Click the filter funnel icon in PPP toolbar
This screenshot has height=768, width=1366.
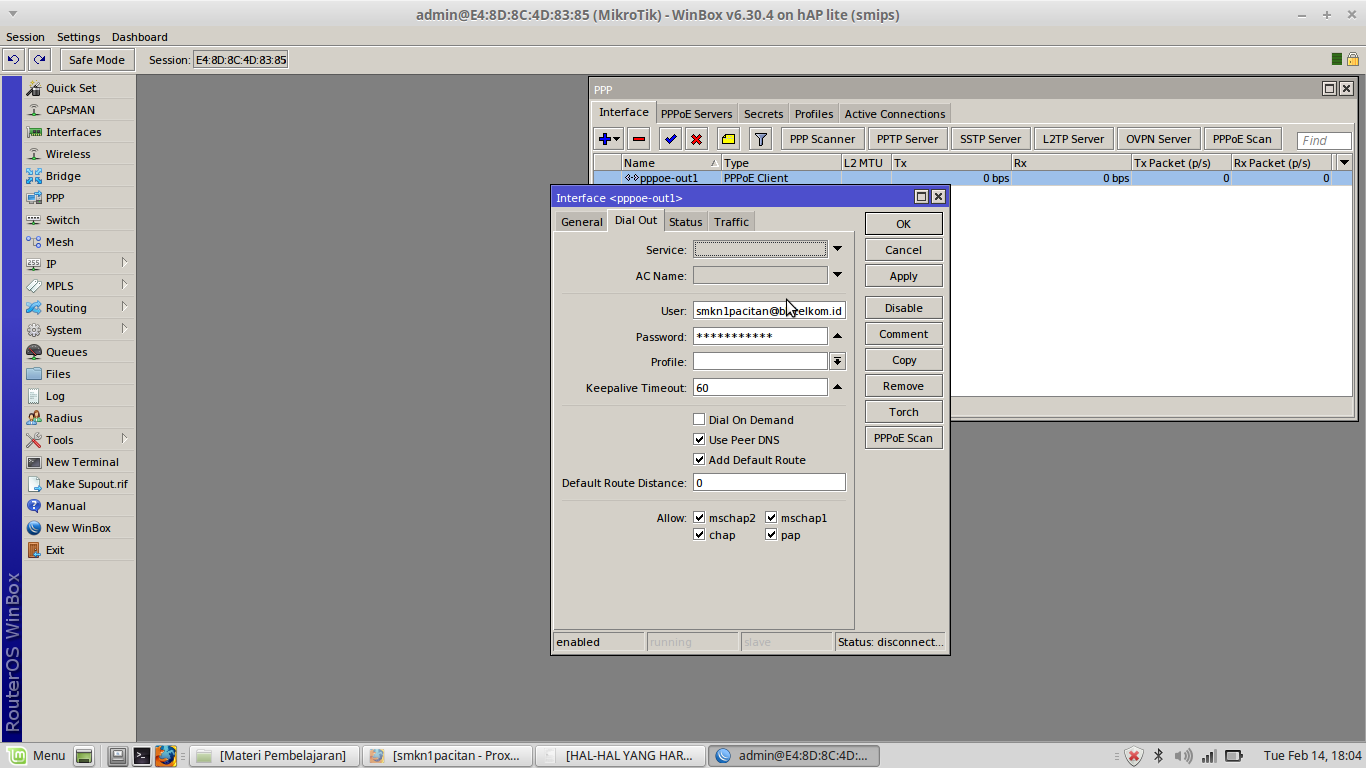coord(760,139)
